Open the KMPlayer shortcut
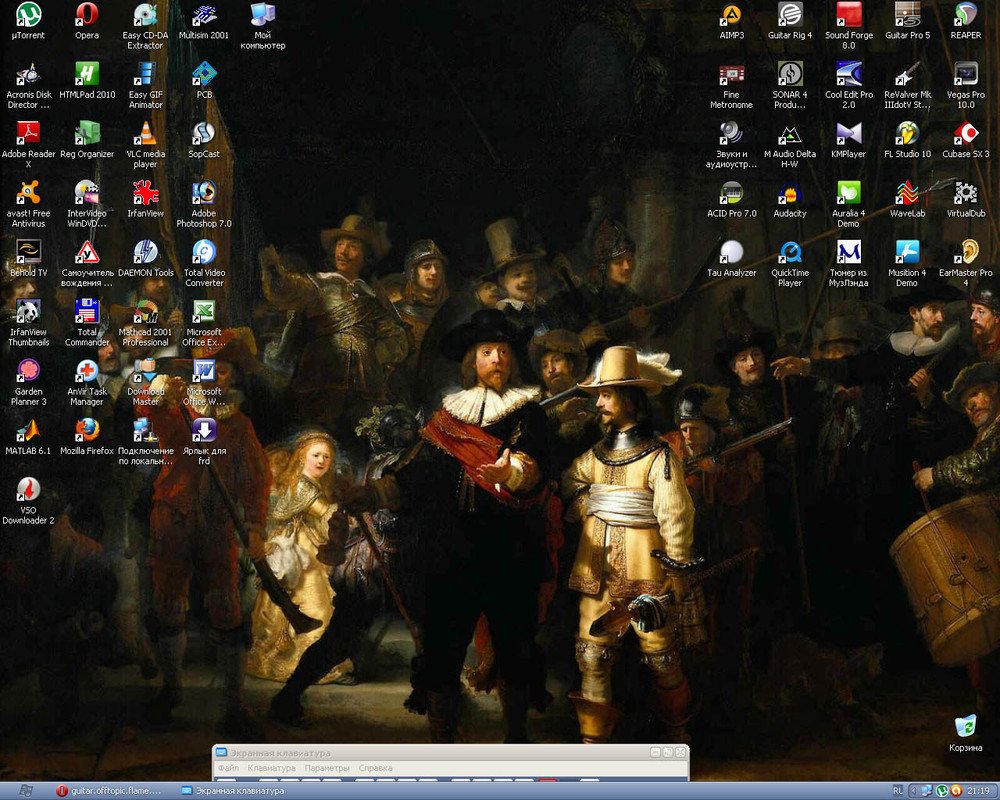Screen dimensions: 1000x800 tap(849, 140)
